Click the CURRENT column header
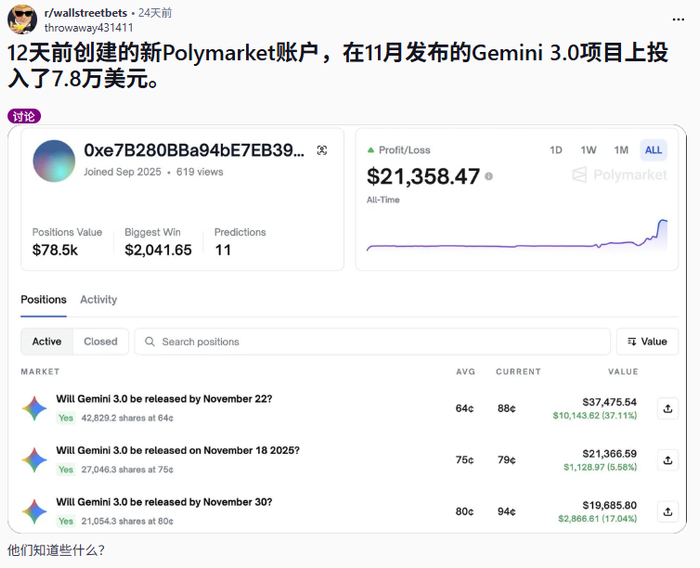Viewport: 700px width, 568px height. (518, 372)
